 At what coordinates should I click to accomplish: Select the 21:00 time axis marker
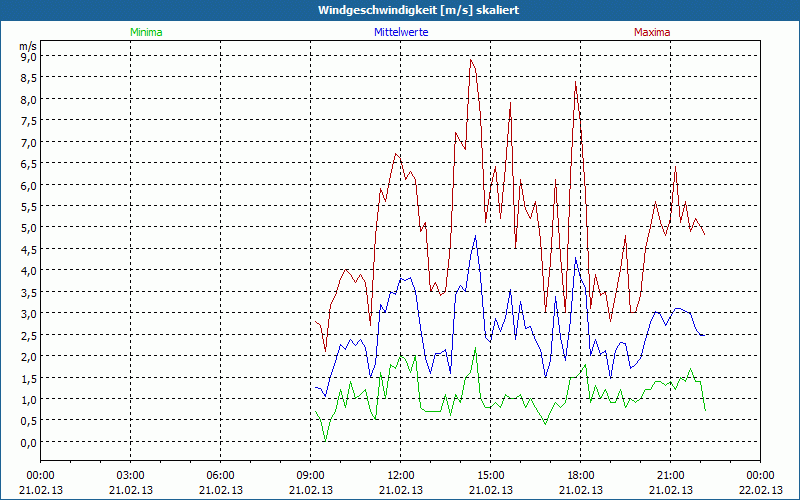670,475
